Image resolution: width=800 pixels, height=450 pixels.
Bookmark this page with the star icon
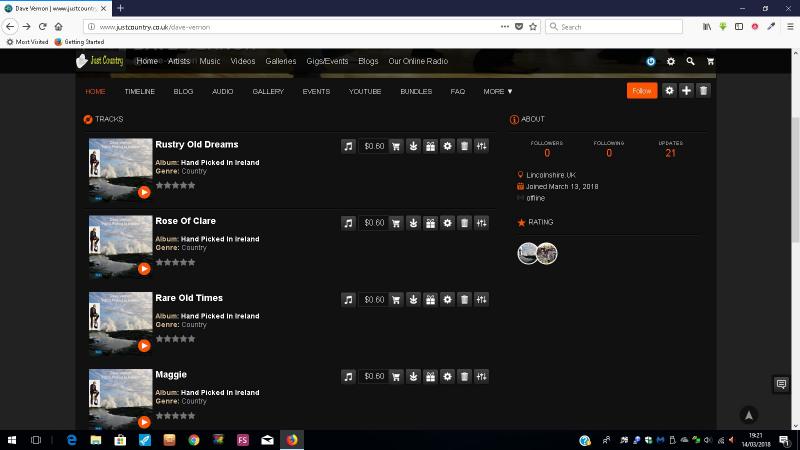tap(533, 27)
